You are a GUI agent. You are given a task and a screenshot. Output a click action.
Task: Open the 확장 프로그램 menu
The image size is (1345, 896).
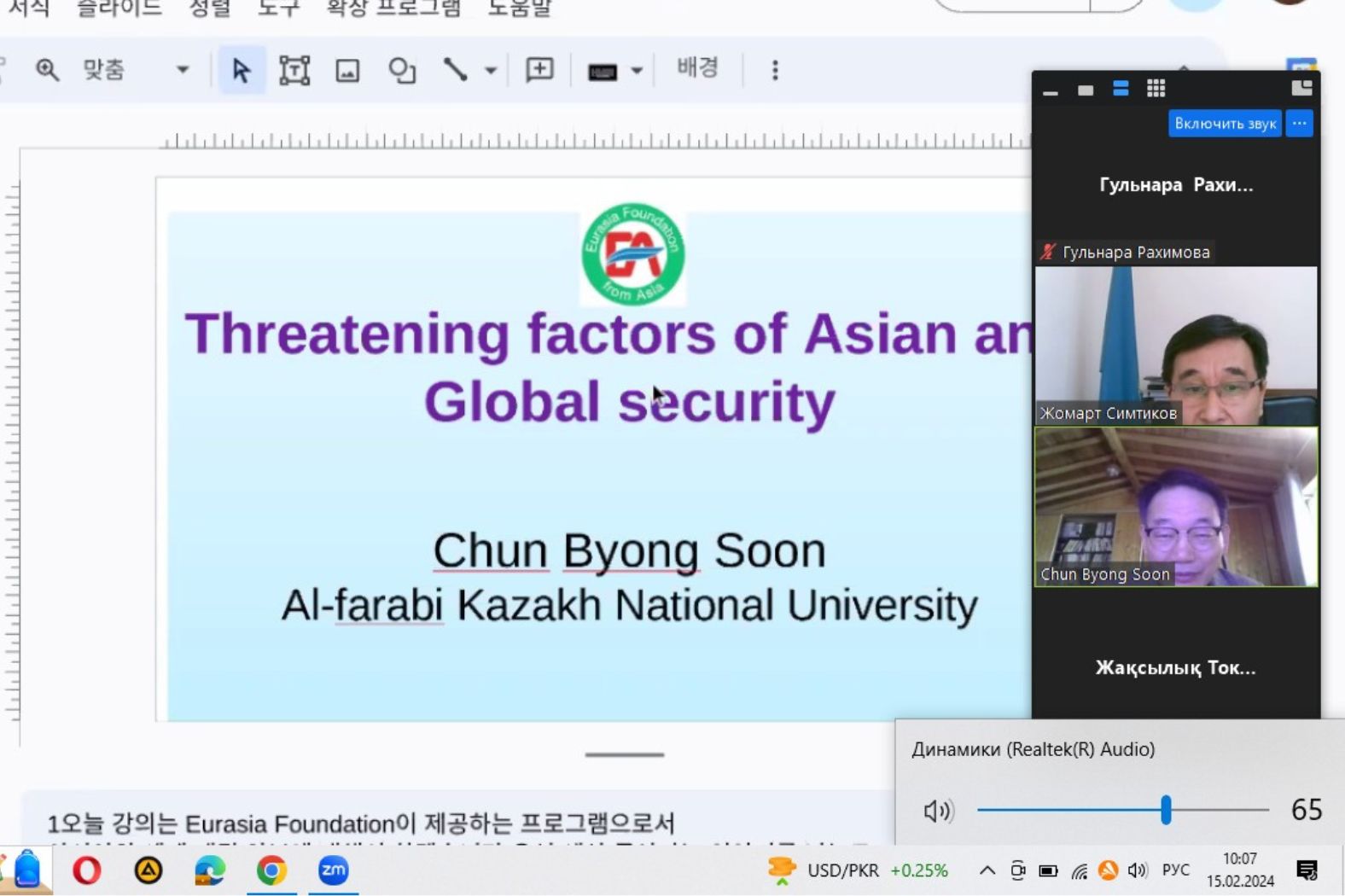(x=393, y=9)
